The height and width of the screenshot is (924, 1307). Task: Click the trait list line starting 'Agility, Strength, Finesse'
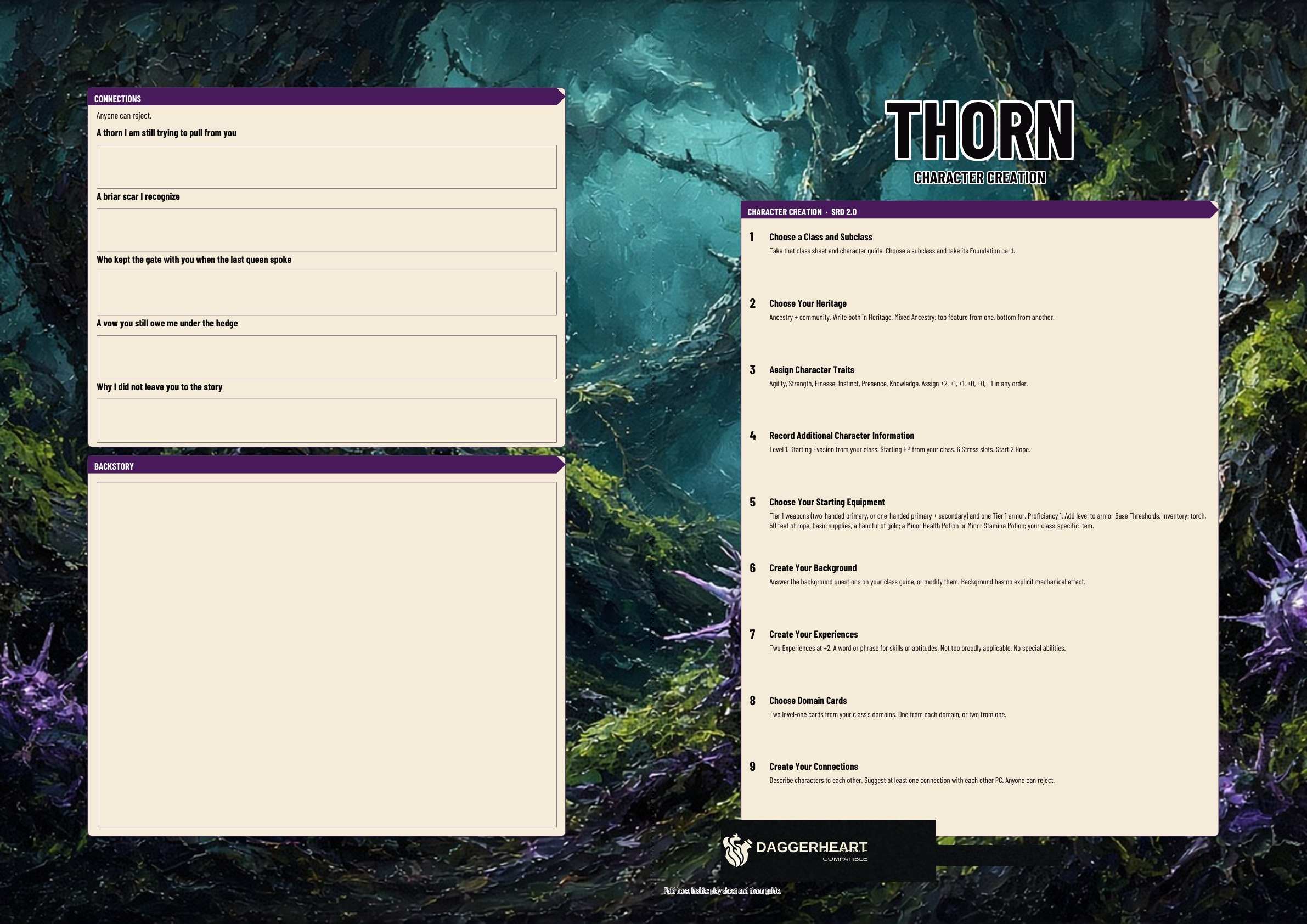[x=898, y=384]
